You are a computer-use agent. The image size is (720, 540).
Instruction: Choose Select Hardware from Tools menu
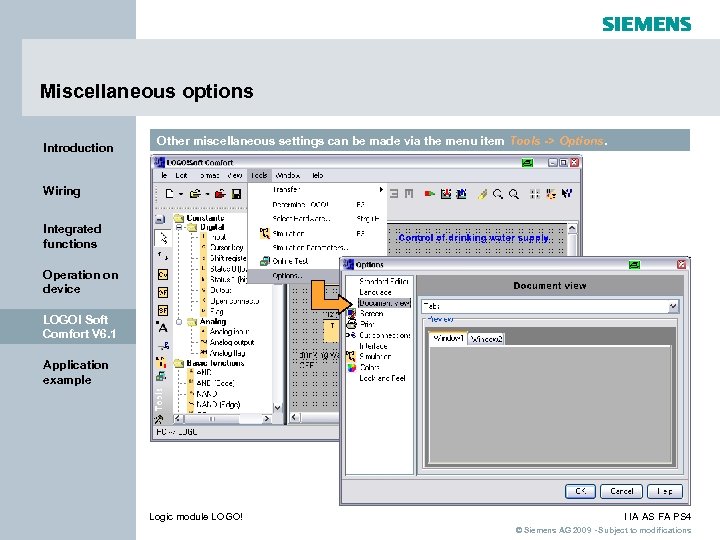[x=317, y=219]
